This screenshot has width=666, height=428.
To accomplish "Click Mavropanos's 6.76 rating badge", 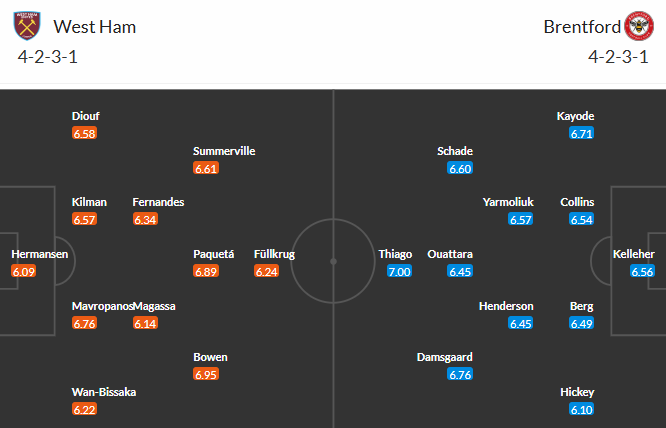I will pyautogui.click(x=85, y=323).
